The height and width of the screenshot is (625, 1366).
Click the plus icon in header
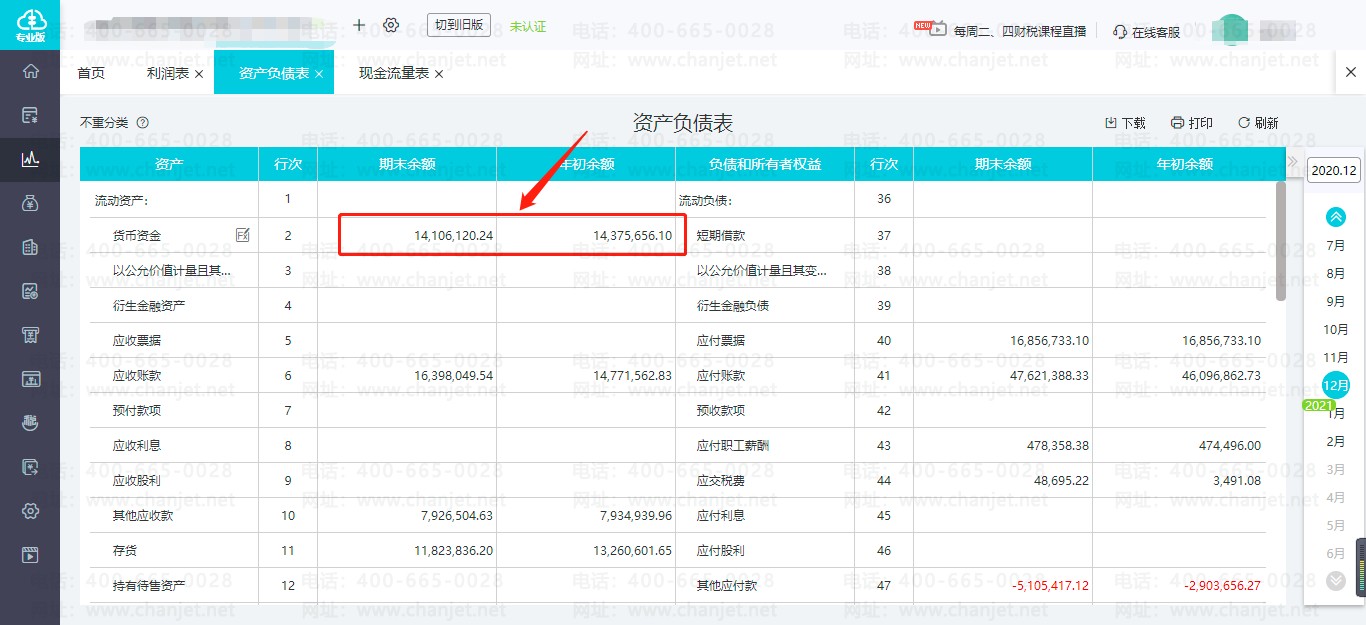pos(359,25)
